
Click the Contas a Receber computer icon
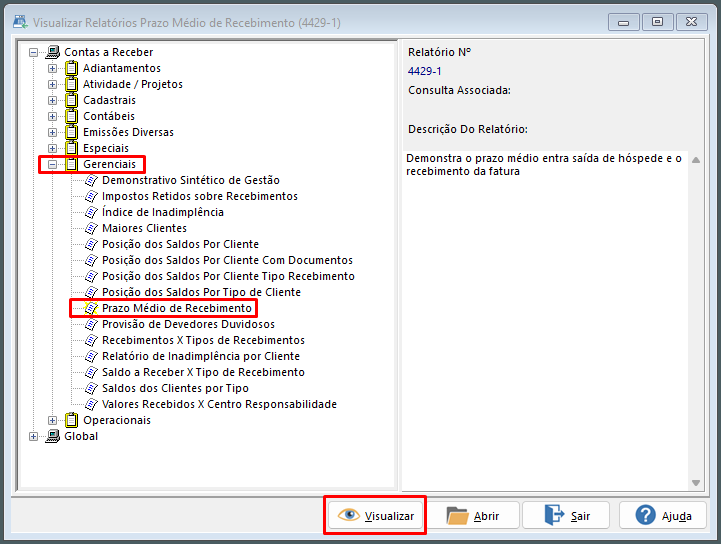coord(52,52)
